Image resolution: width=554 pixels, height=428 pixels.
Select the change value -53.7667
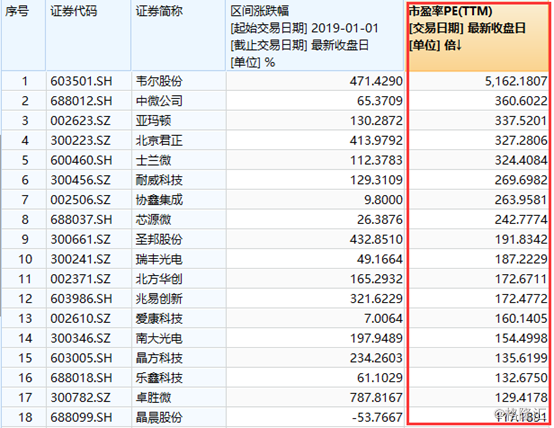(377, 418)
